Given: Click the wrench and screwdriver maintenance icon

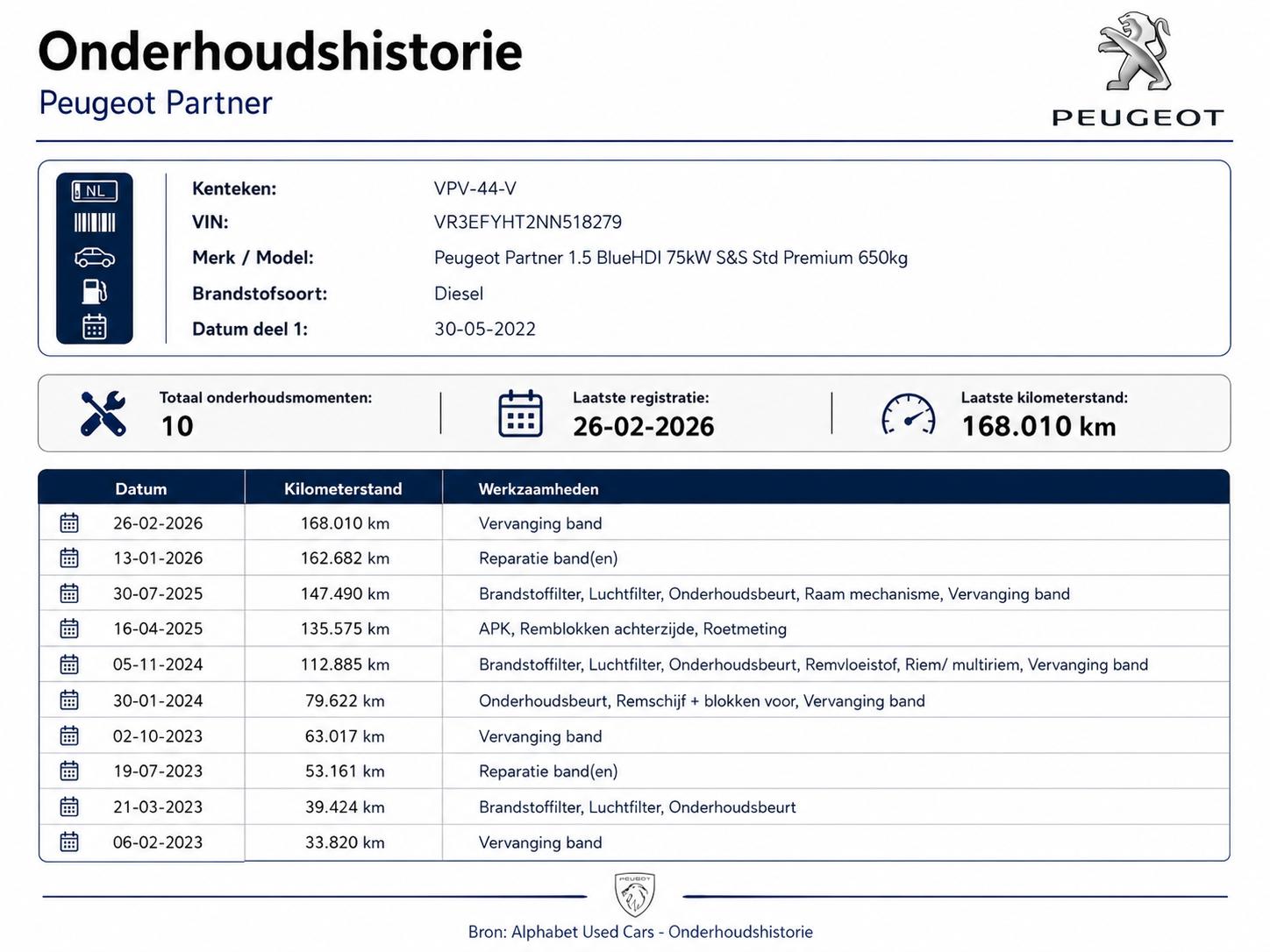Looking at the screenshot, I should [103, 414].
